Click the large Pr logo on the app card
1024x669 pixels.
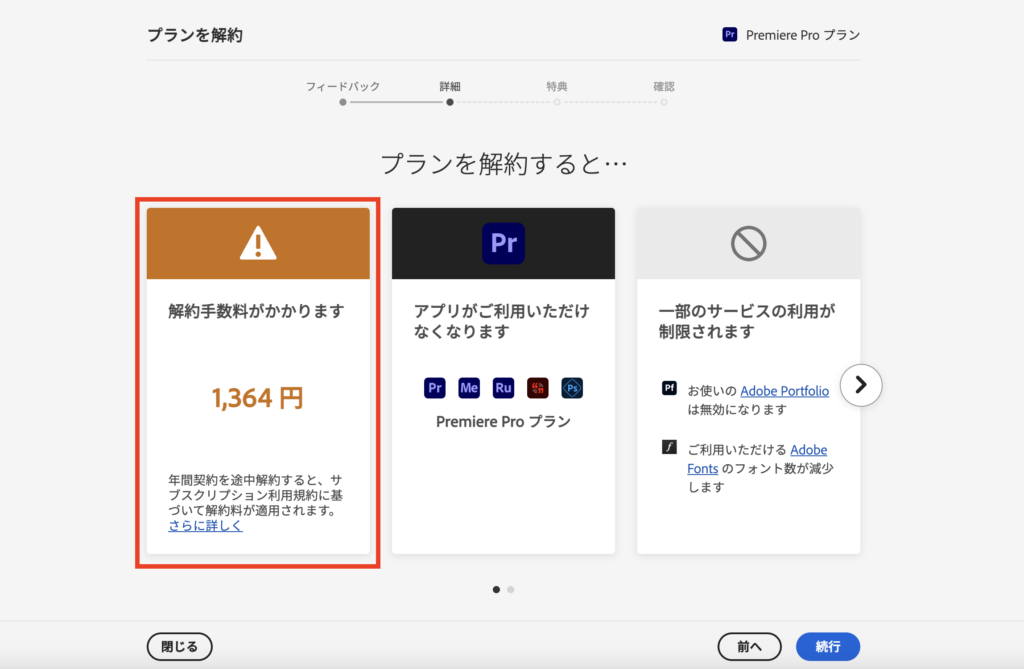tap(504, 243)
